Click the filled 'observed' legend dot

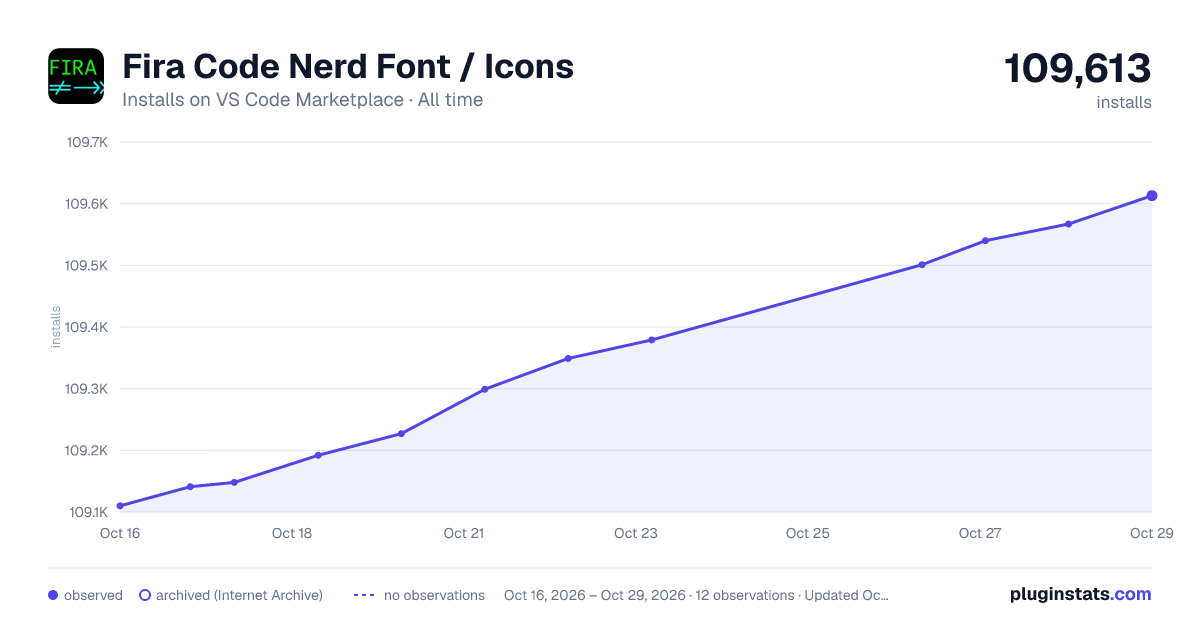(53, 595)
